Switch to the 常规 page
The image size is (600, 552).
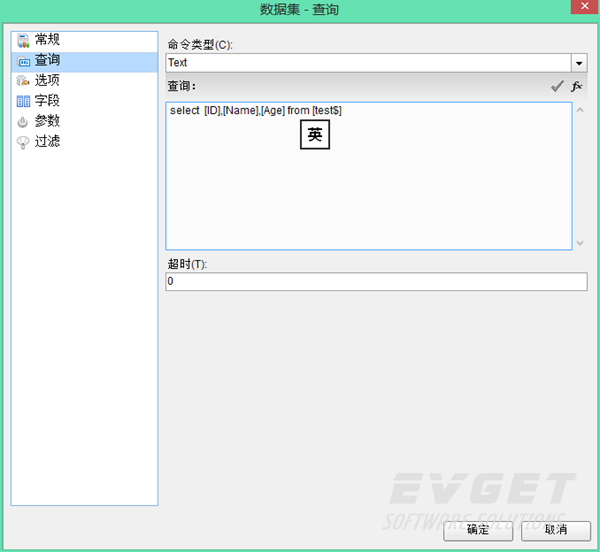[47, 39]
